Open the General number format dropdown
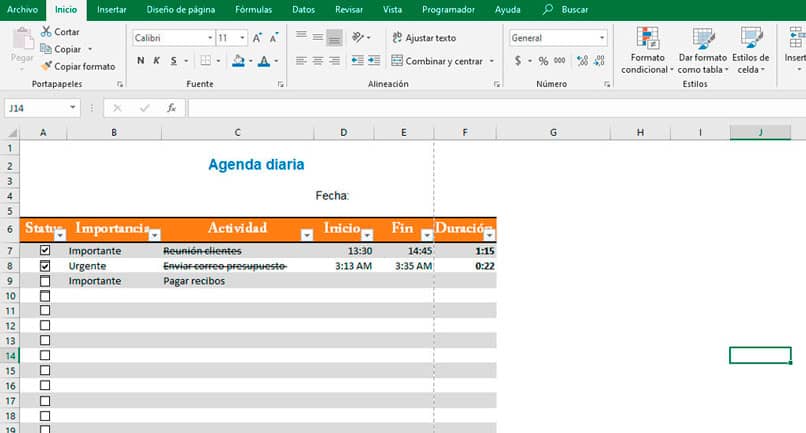806x433 pixels. tap(601, 38)
